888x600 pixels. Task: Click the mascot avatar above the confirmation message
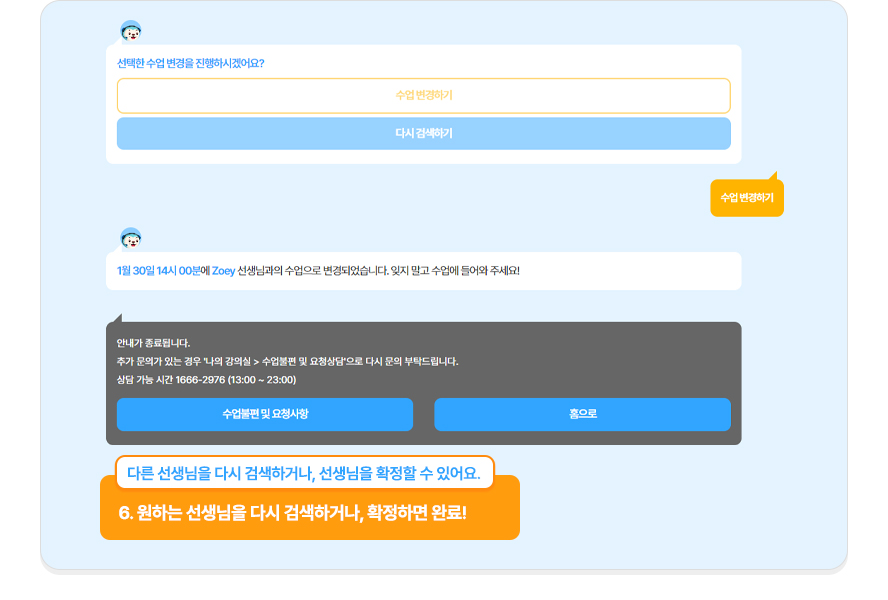tap(131, 238)
